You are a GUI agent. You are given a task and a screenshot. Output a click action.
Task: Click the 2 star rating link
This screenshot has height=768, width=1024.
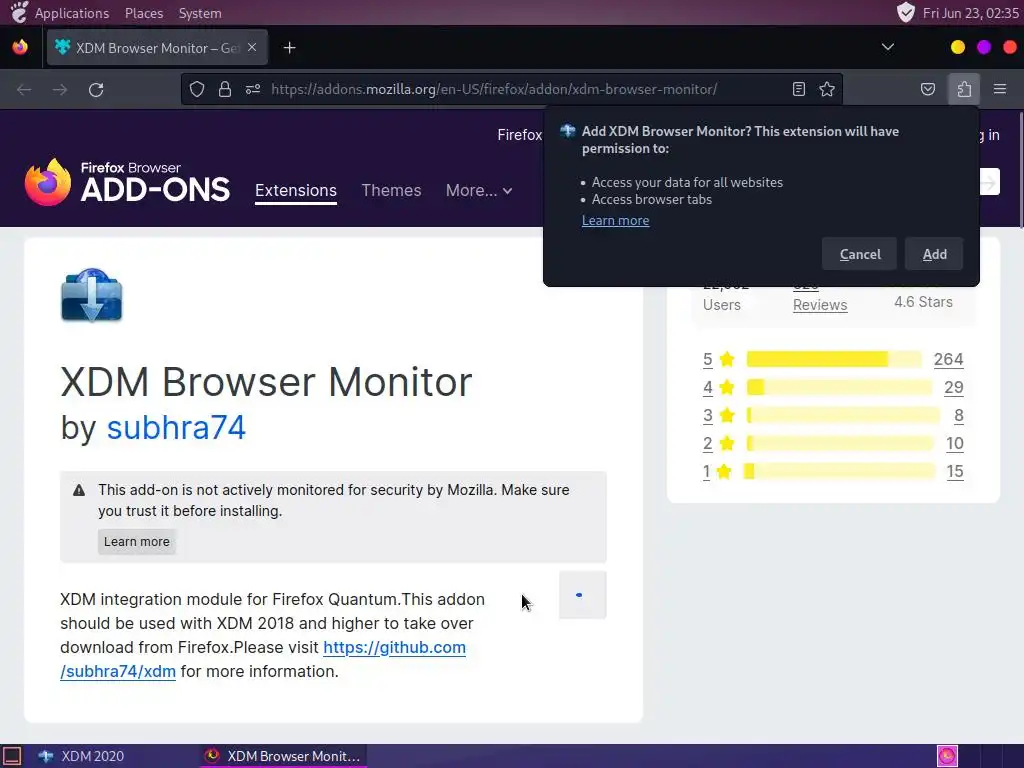(x=708, y=443)
